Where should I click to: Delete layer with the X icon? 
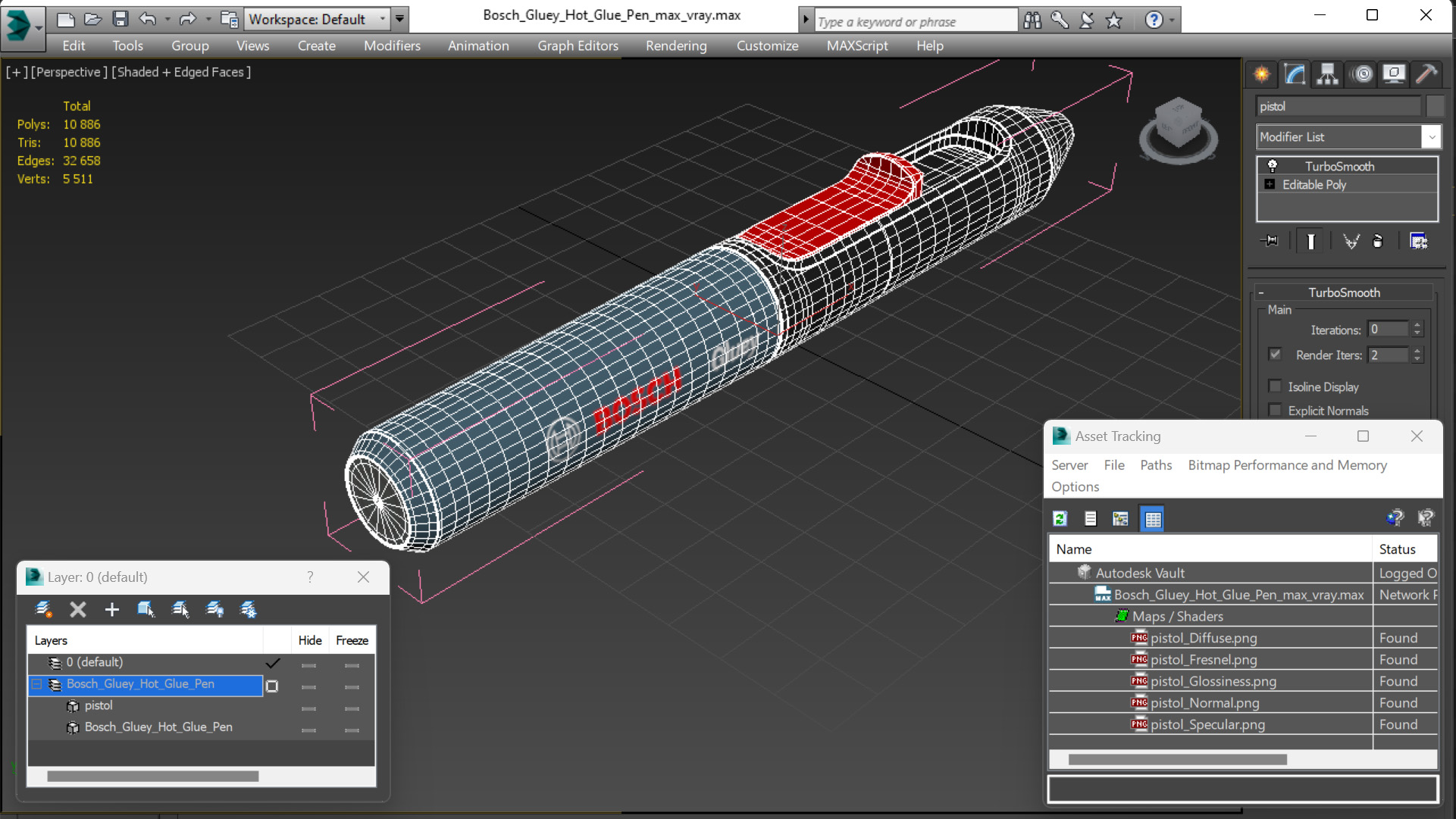coord(77,609)
